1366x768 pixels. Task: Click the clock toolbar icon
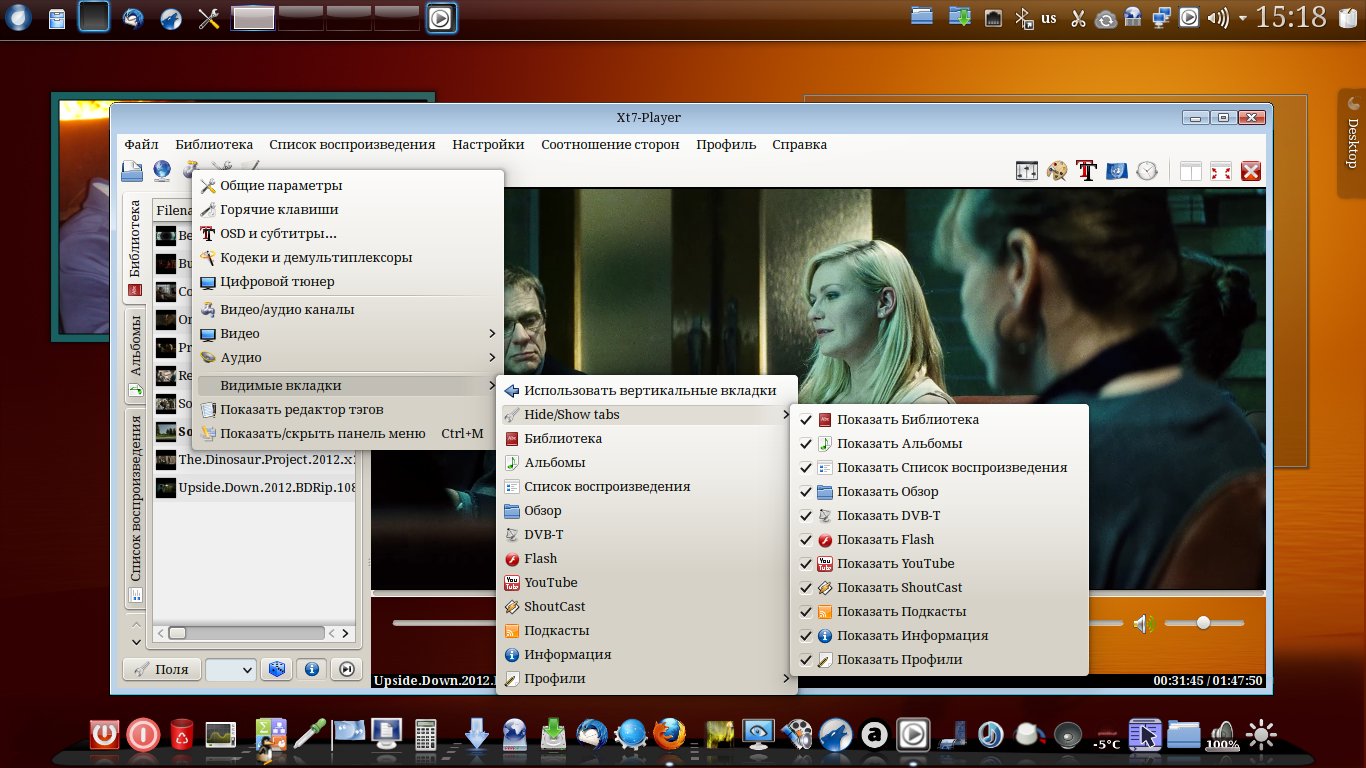[1147, 171]
